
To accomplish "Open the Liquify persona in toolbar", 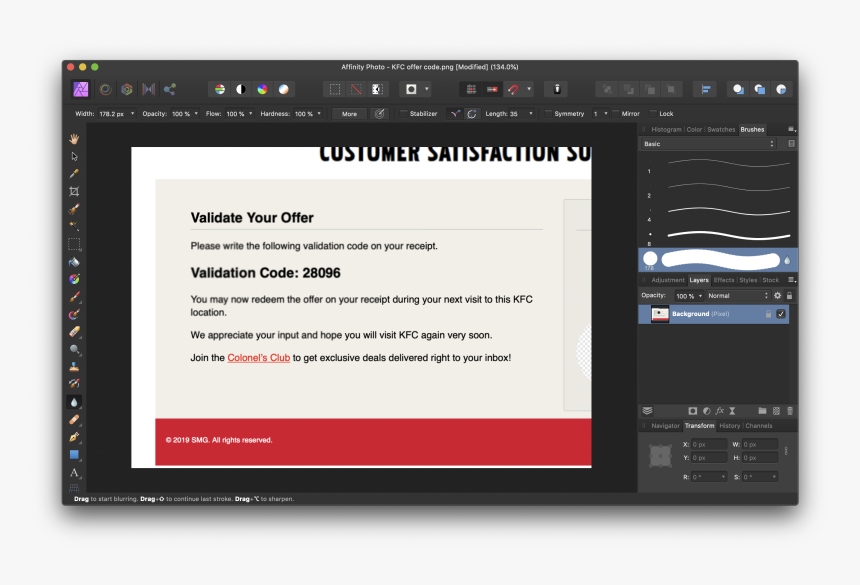I will tap(105, 89).
